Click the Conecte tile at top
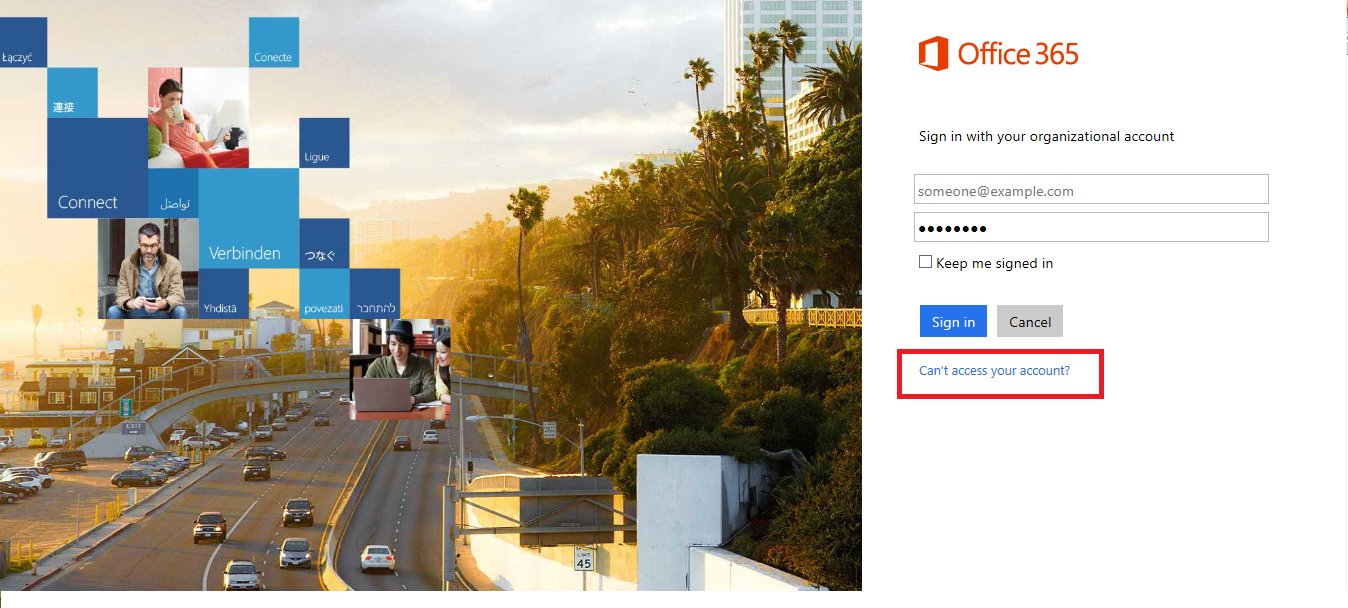The height and width of the screenshot is (608, 1348). coord(274,42)
